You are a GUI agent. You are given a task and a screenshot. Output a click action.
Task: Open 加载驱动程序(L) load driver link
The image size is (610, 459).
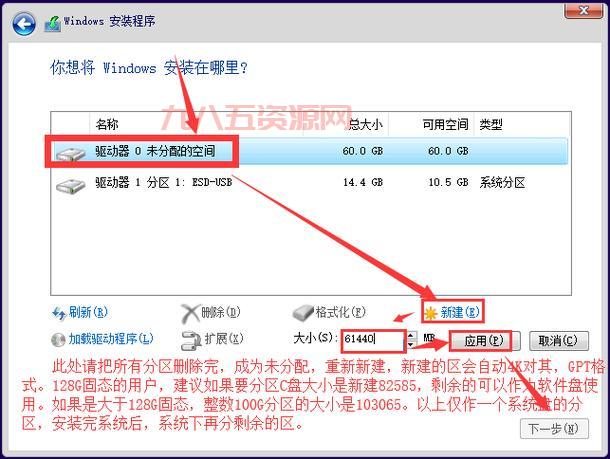click(111, 339)
